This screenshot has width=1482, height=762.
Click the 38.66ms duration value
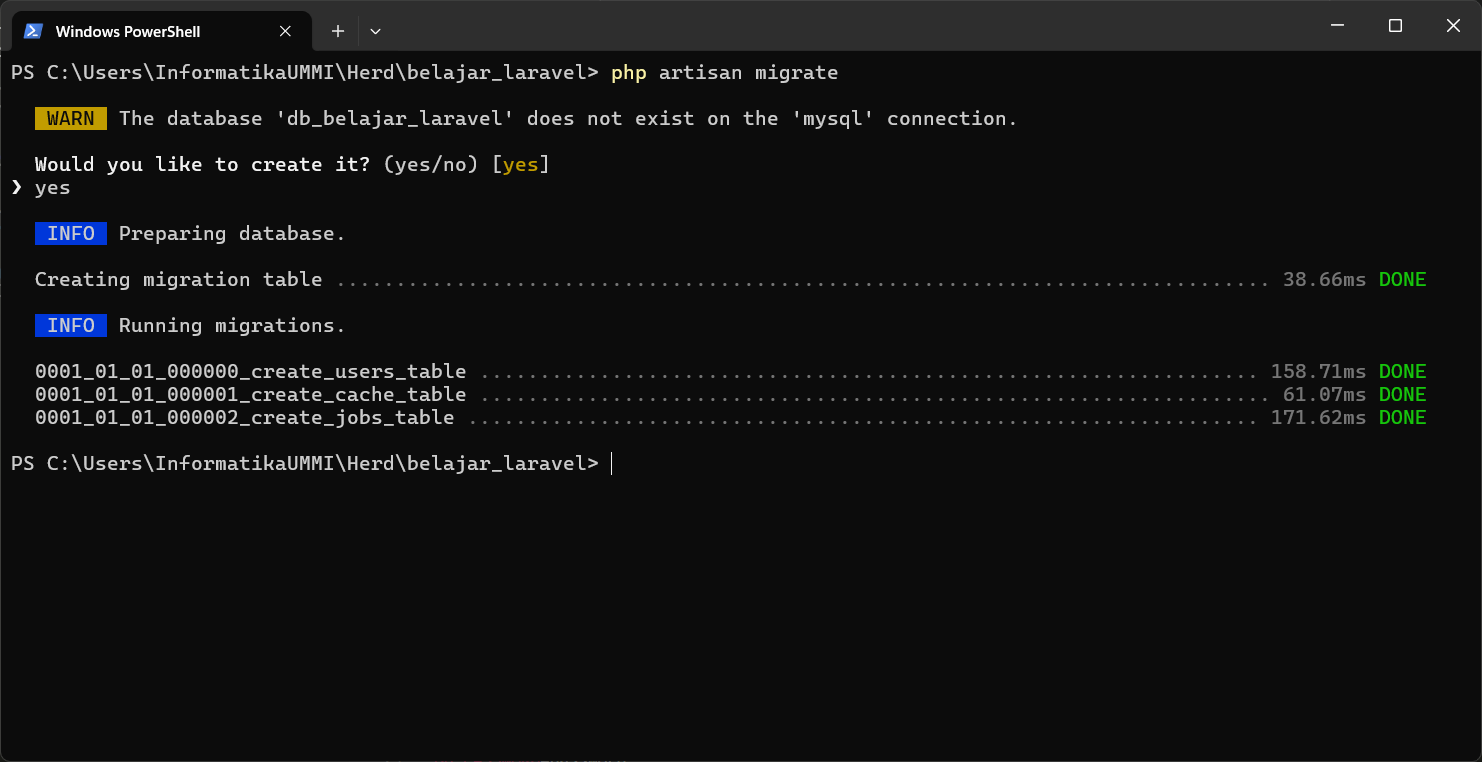[x=1324, y=279]
